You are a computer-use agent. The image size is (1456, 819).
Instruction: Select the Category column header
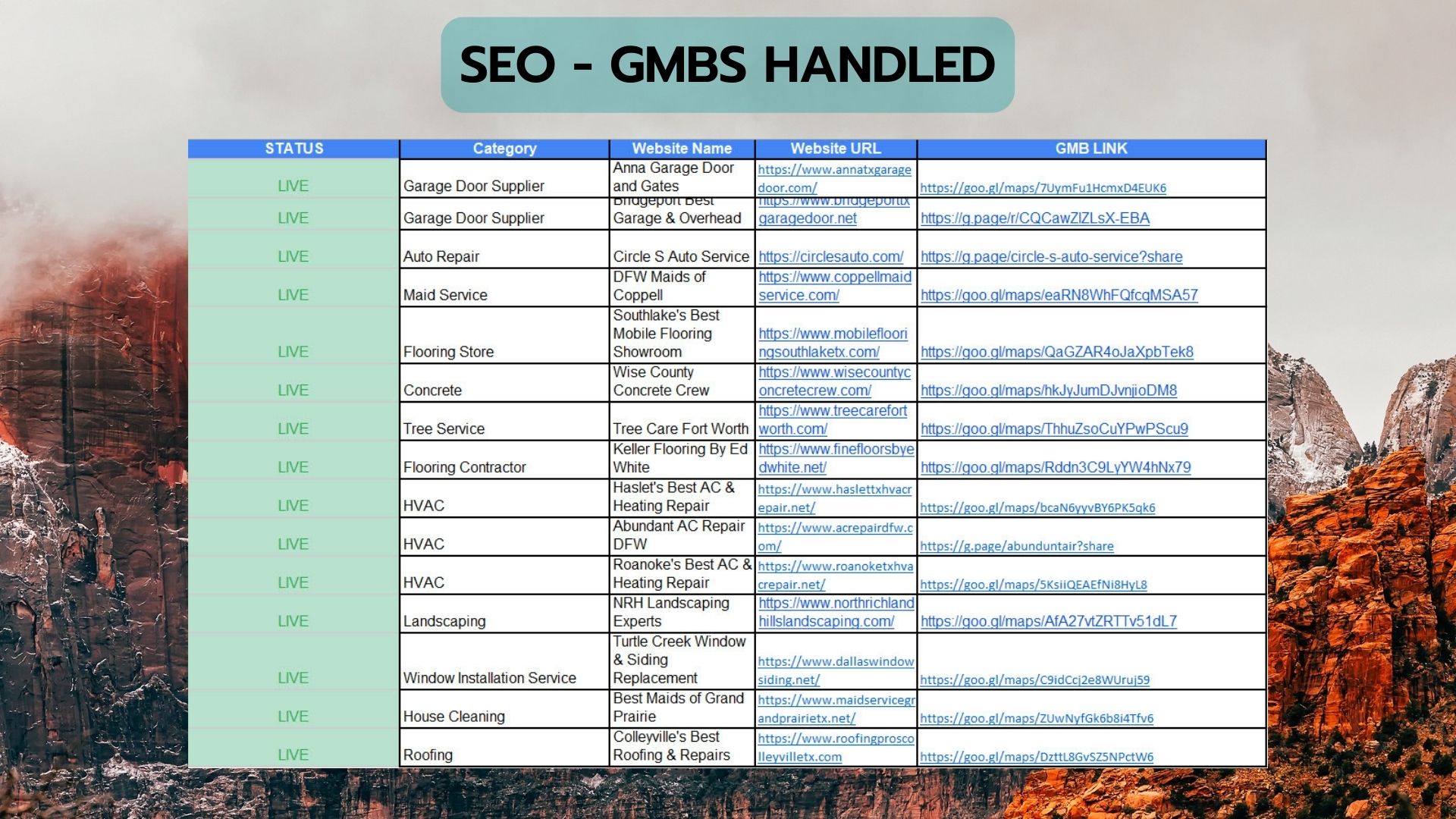click(504, 149)
